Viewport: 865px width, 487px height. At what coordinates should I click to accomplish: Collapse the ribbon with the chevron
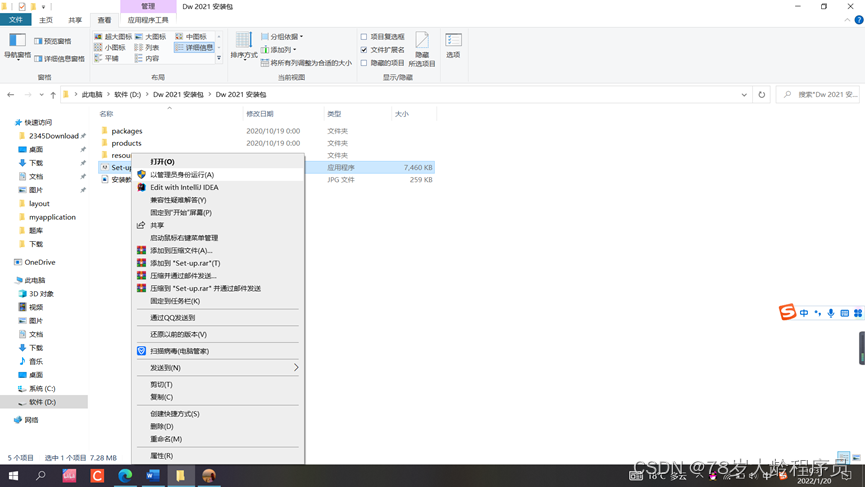click(847, 20)
